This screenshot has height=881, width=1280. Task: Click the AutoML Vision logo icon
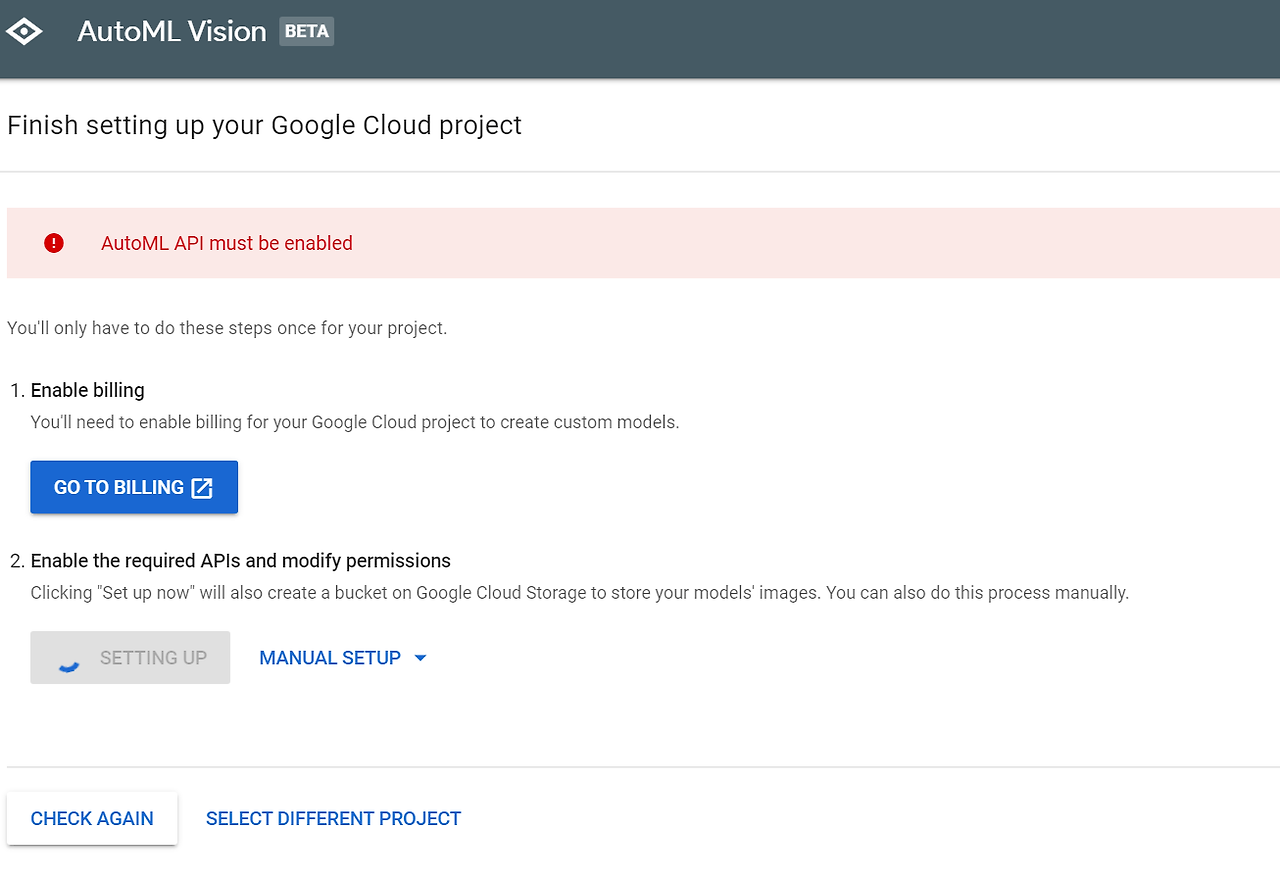tap(24, 31)
